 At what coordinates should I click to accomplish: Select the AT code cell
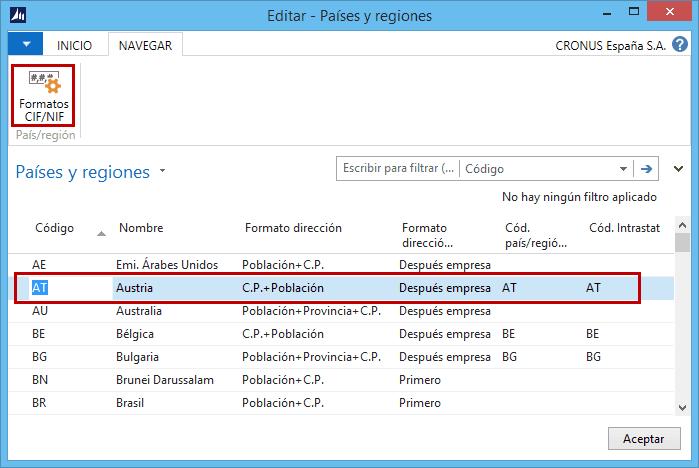[40, 288]
